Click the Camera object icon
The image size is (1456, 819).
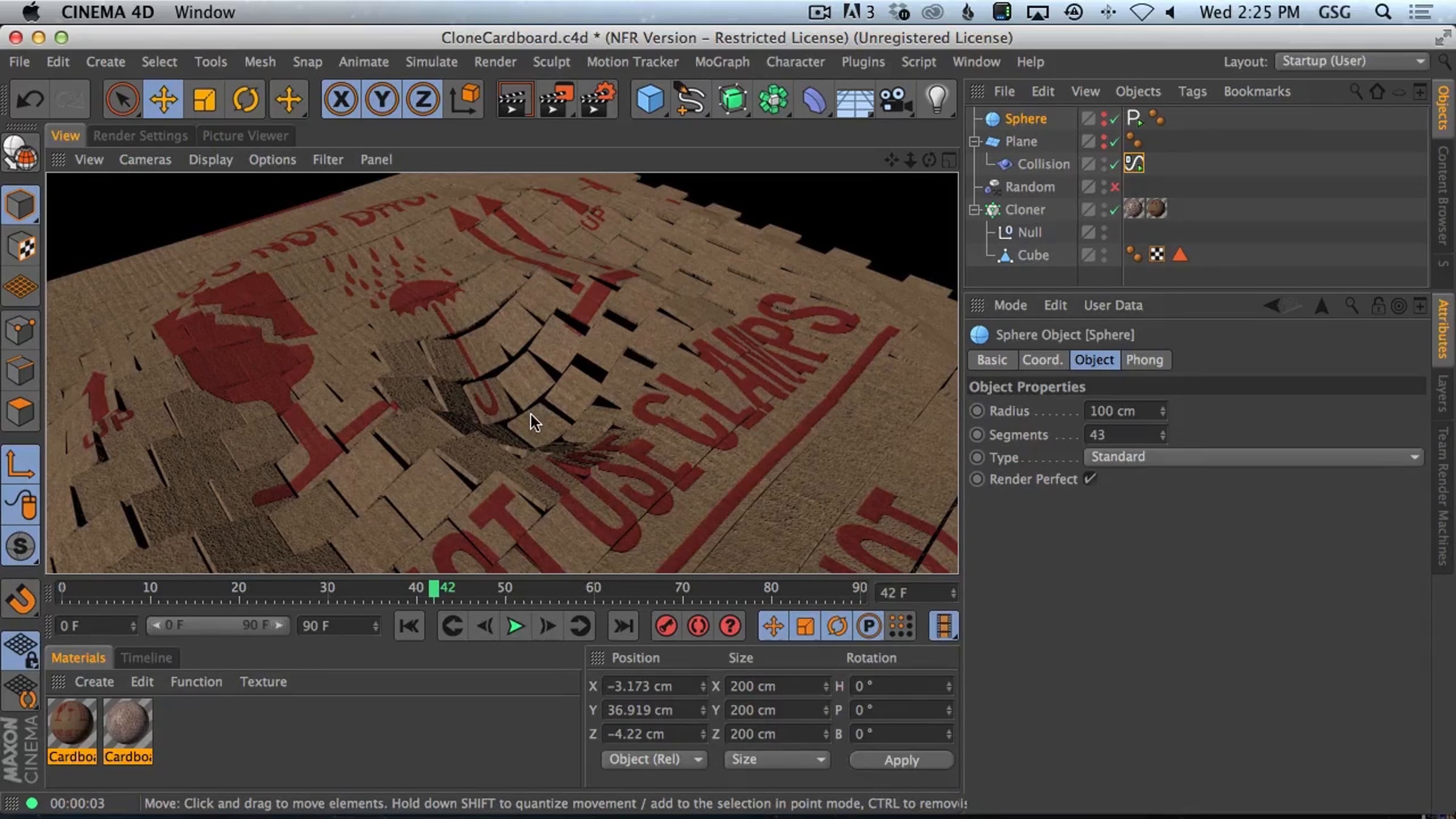(x=895, y=99)
